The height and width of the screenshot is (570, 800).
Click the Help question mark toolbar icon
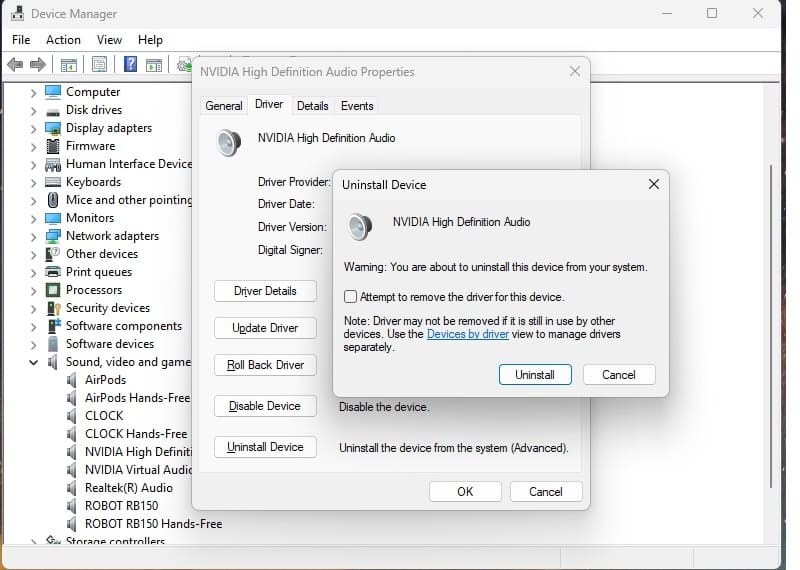pyautogui.click(x=131, y=64)
